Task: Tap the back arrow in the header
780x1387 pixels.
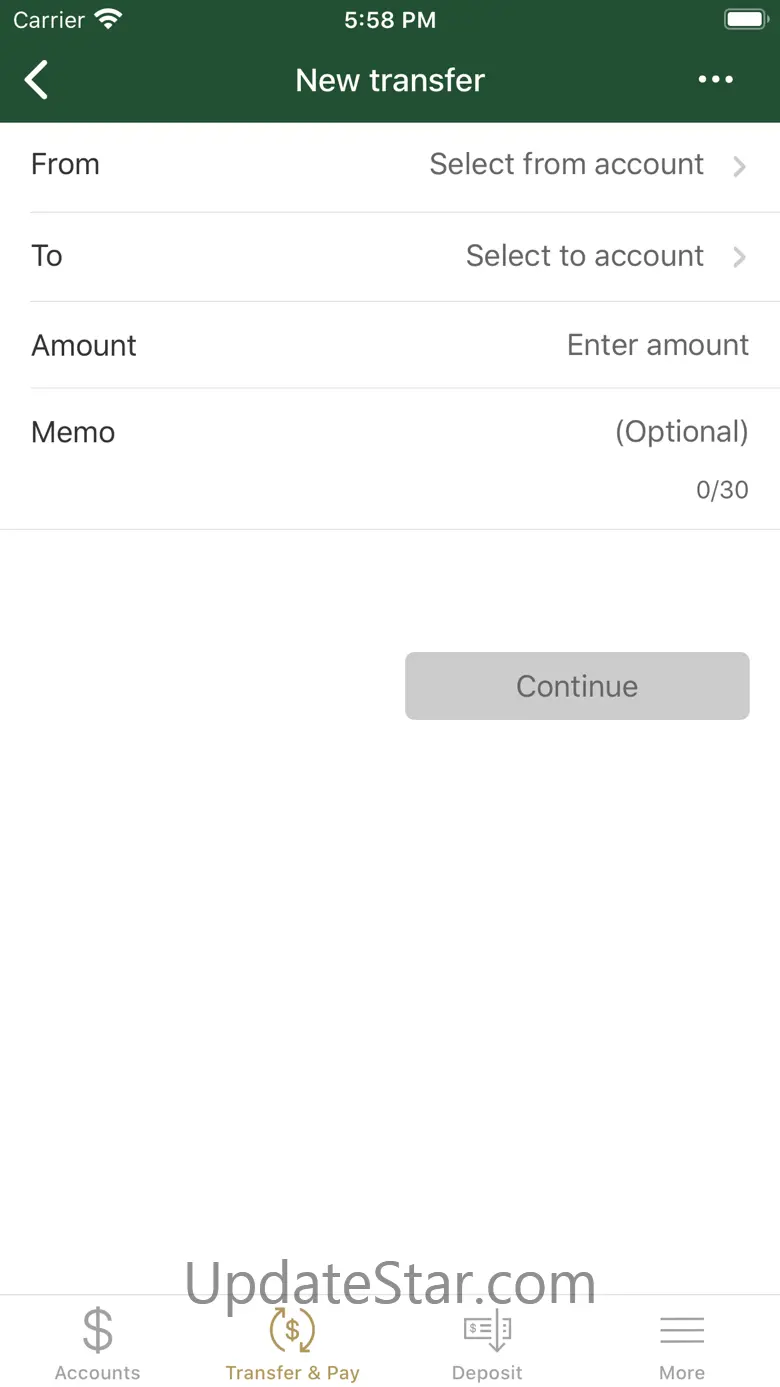Action: click(37, 80)
